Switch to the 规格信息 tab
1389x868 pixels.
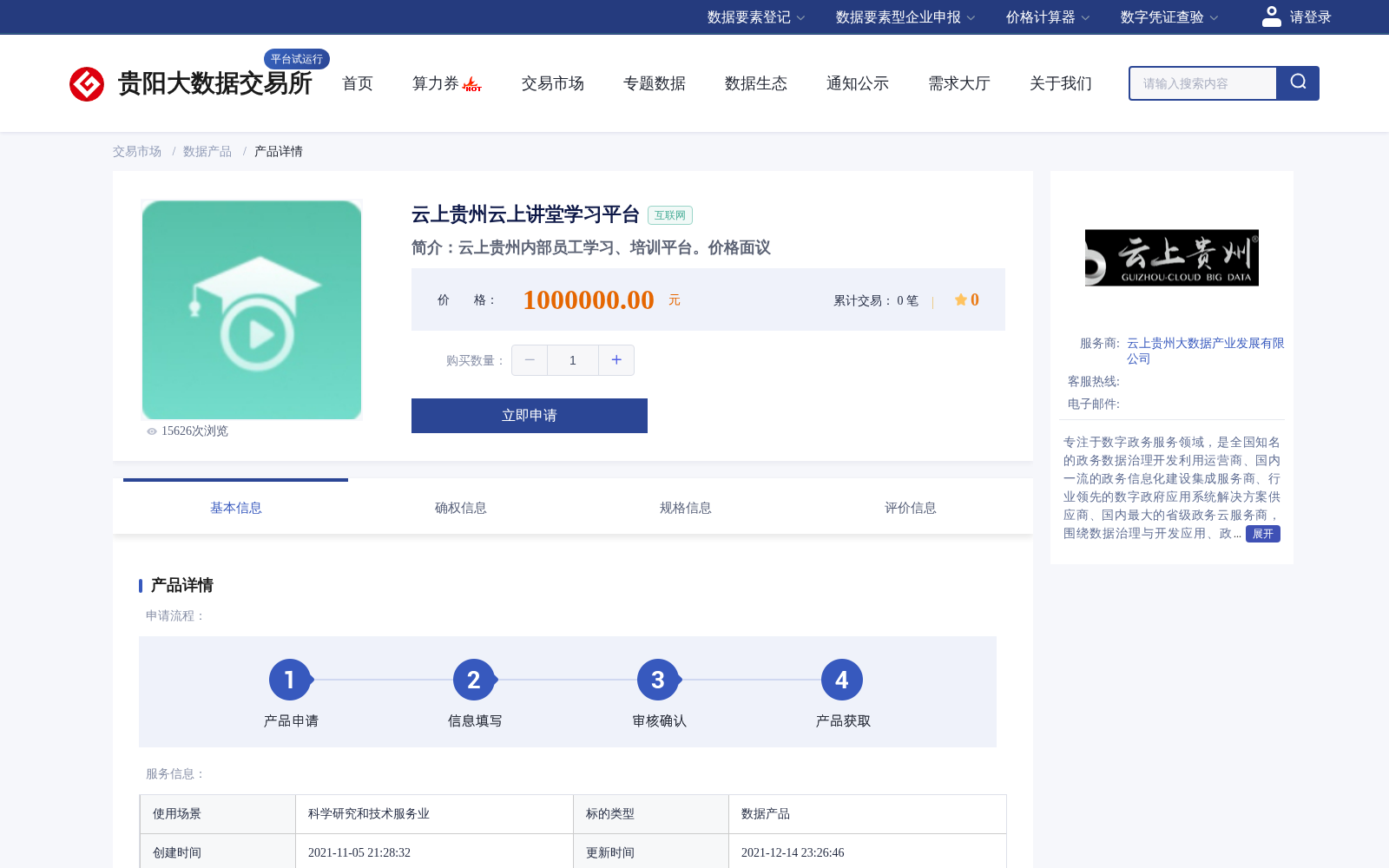pyautogui.click(x=686, y=508)
